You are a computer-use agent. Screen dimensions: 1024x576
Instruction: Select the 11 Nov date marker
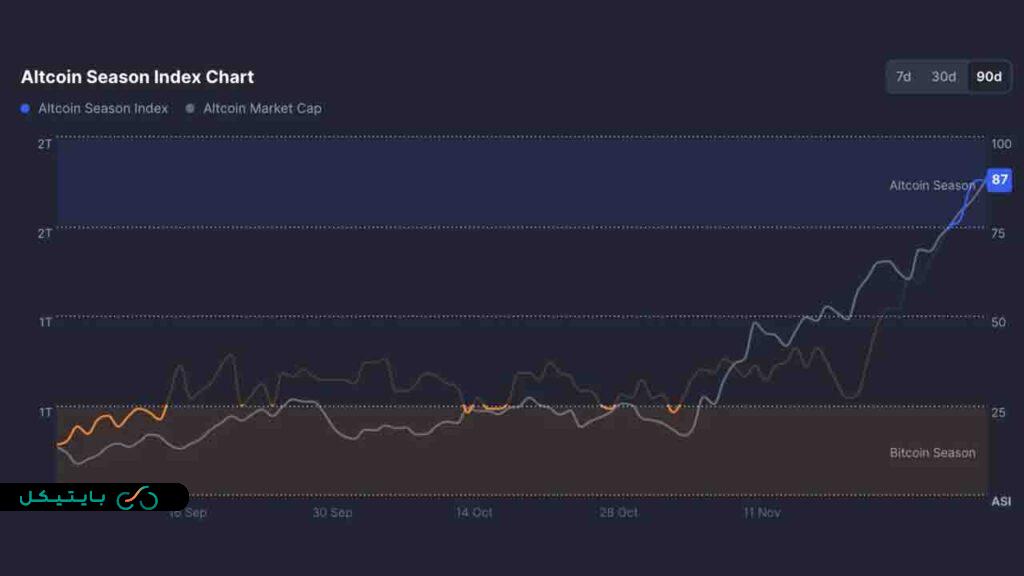pos(762,513)
